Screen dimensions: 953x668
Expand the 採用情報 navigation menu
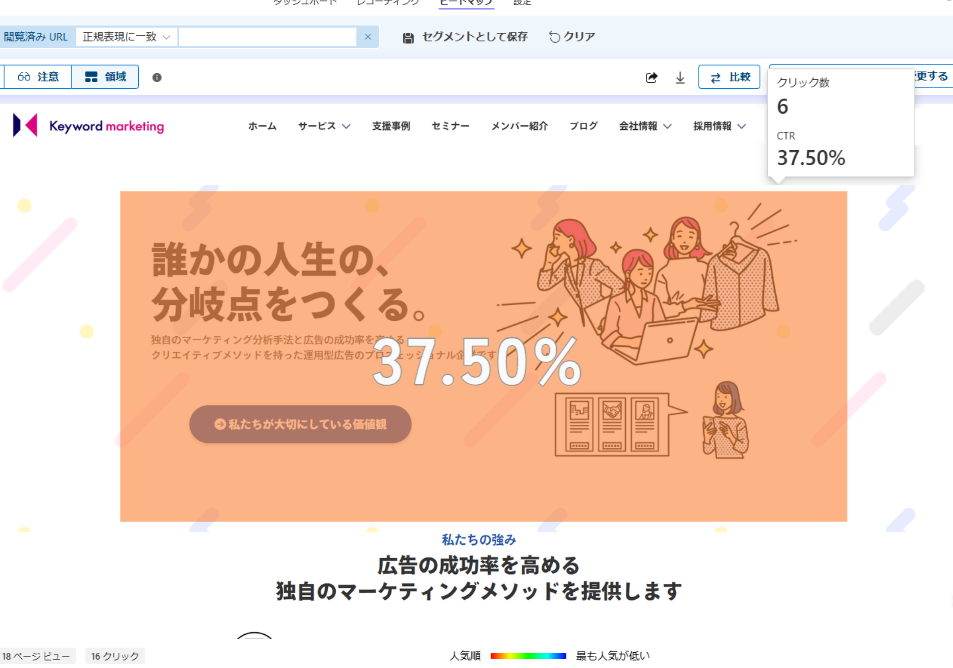pos(720,126)
